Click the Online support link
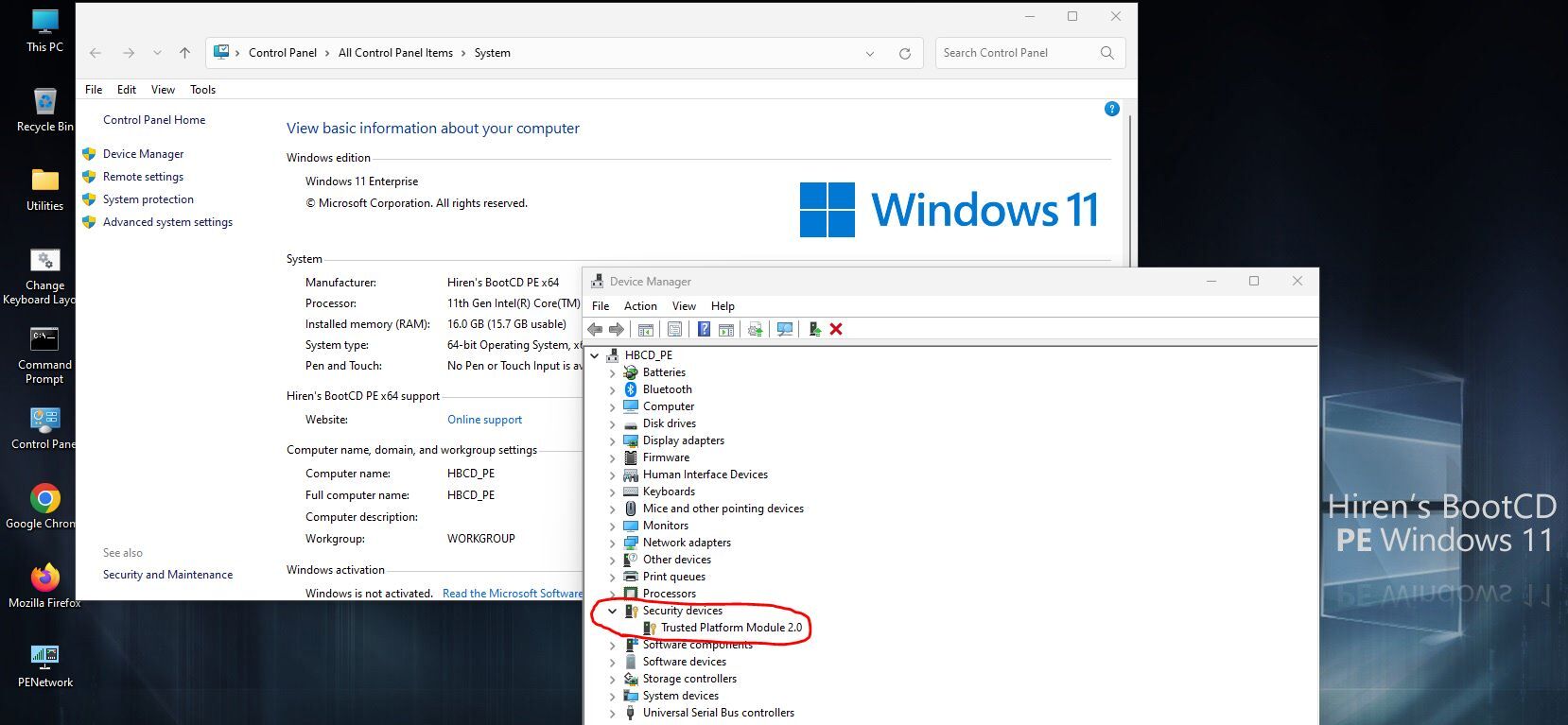 484,420
